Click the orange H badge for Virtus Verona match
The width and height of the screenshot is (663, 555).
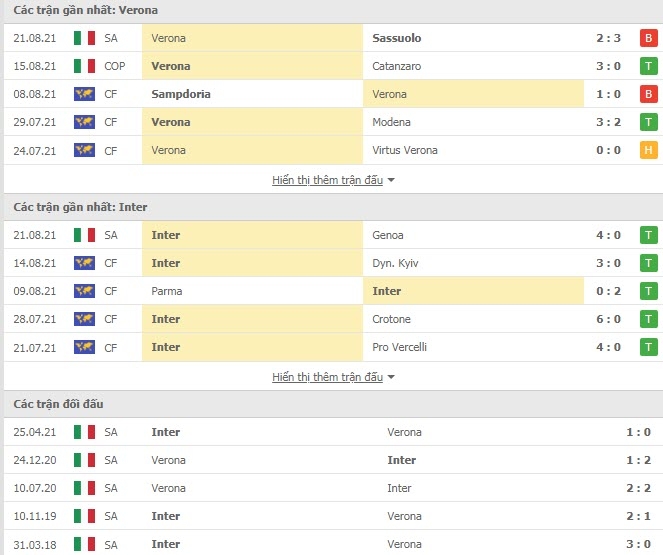click(x=648, y=150)
